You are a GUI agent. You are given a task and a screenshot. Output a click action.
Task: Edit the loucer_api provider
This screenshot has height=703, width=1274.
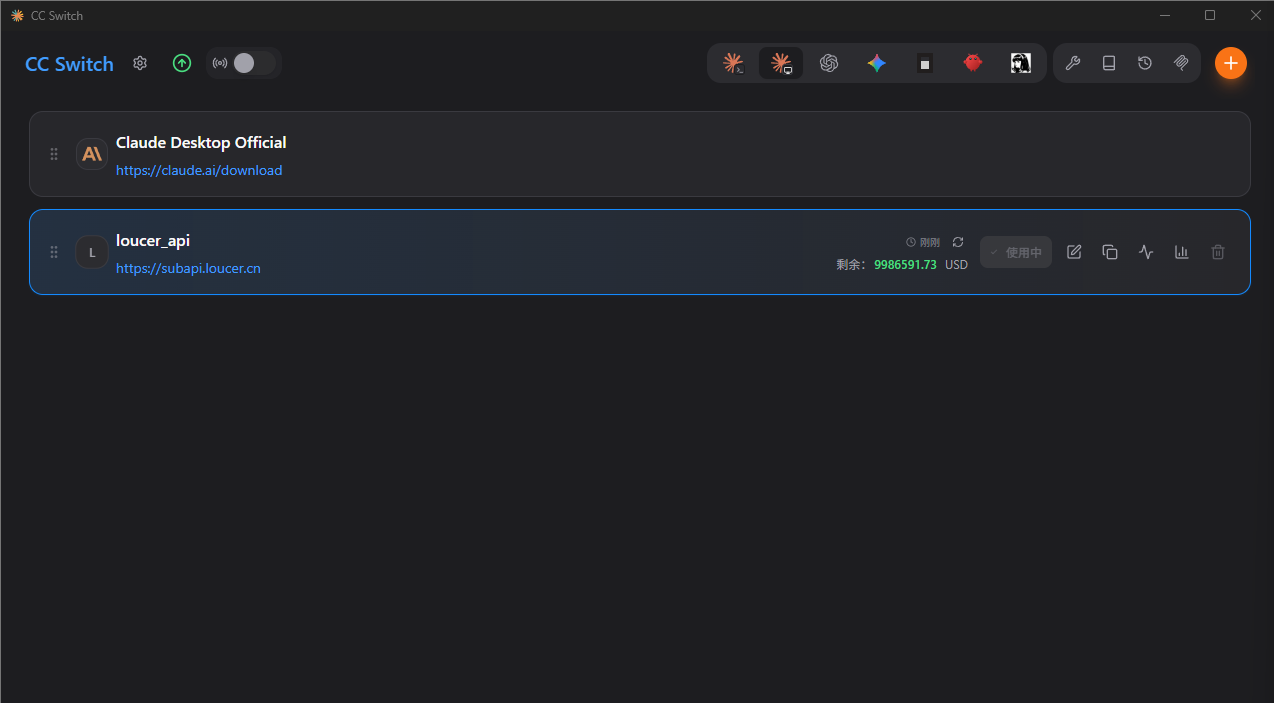pos(1074,252)
